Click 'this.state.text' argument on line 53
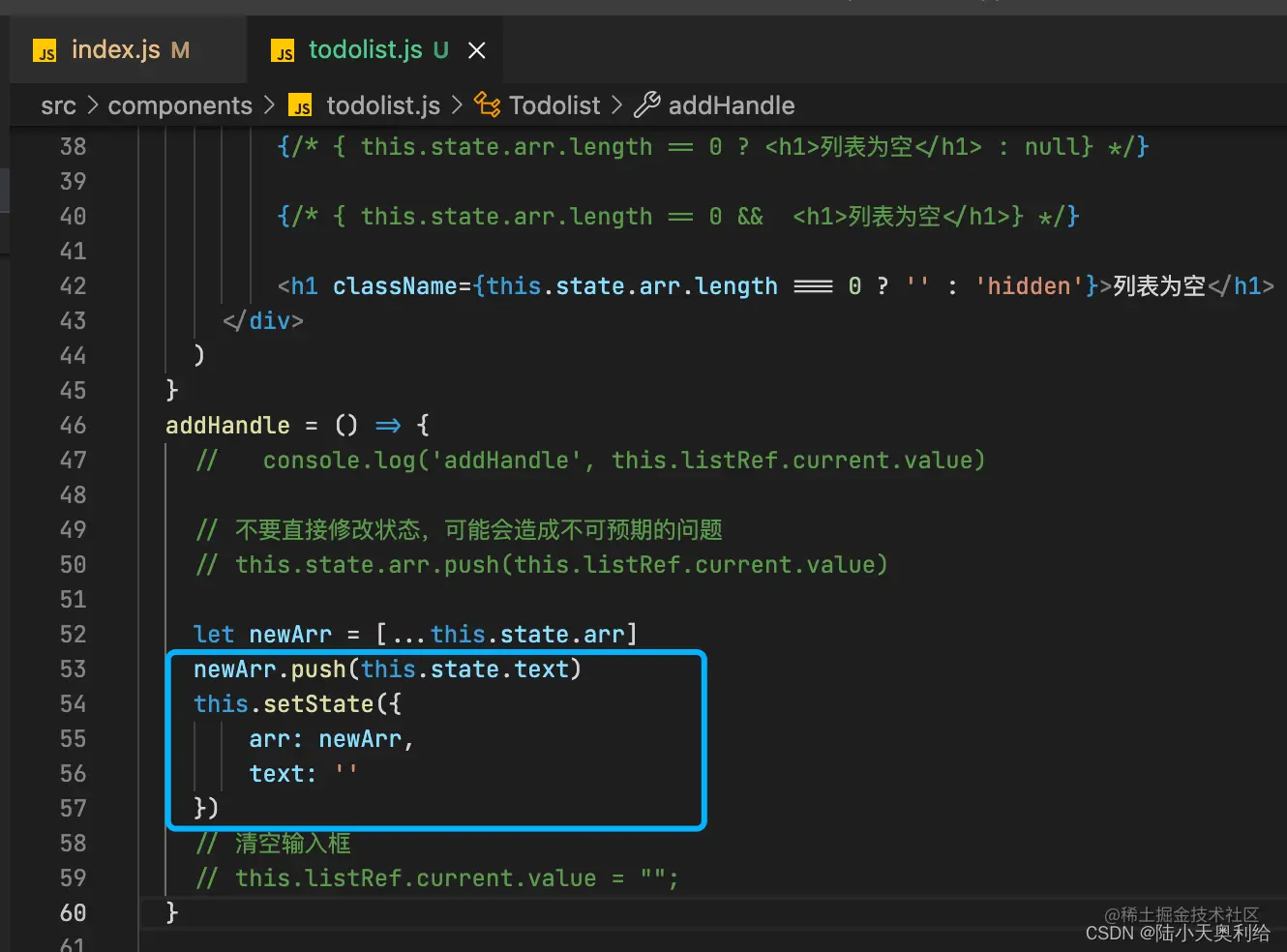The width and height of the screenshot is (1287, 952). click(464, 669)
